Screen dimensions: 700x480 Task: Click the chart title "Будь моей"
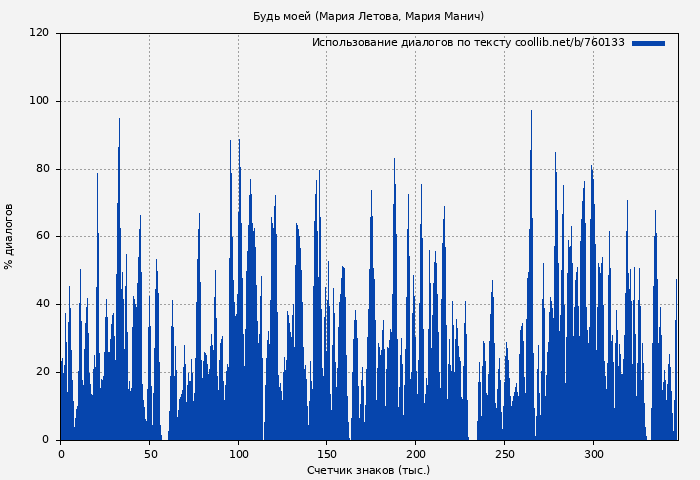coord(368,16)
